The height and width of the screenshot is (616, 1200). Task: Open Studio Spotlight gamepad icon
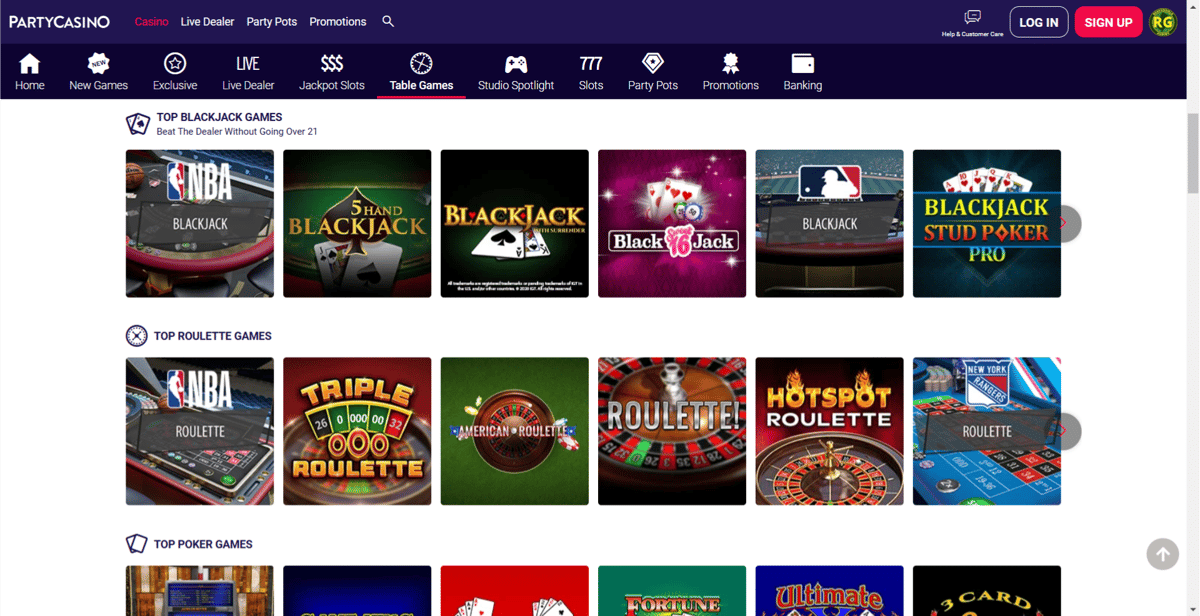(516, 64)
